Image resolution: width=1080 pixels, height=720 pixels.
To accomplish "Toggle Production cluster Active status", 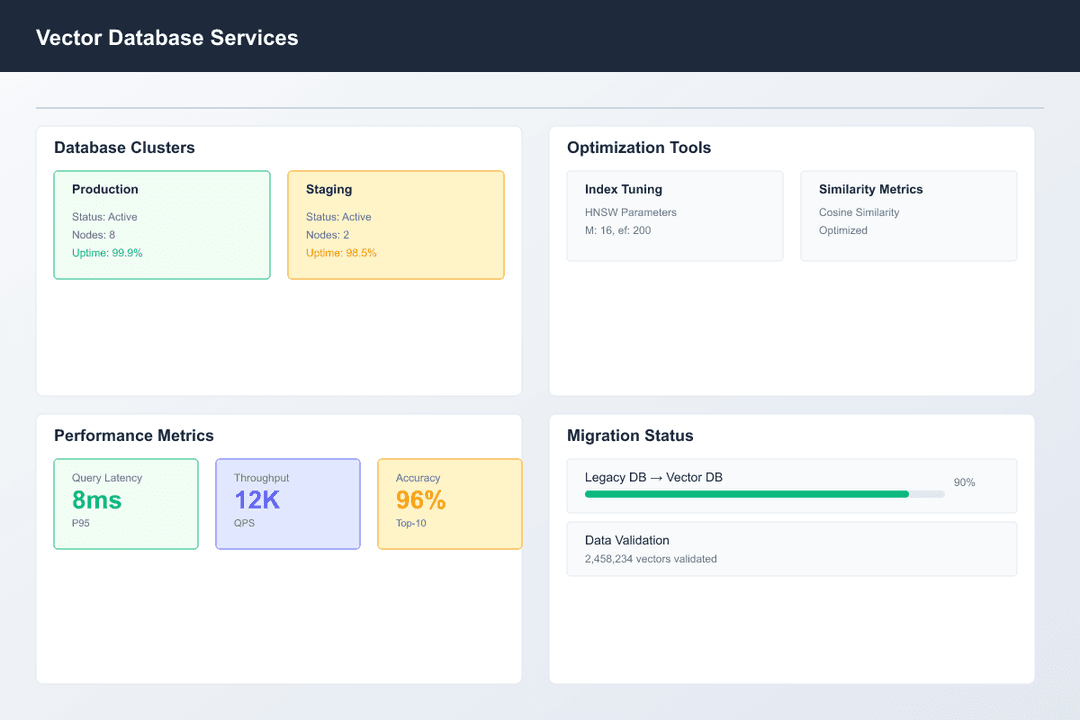I will [x=105, y=216].
